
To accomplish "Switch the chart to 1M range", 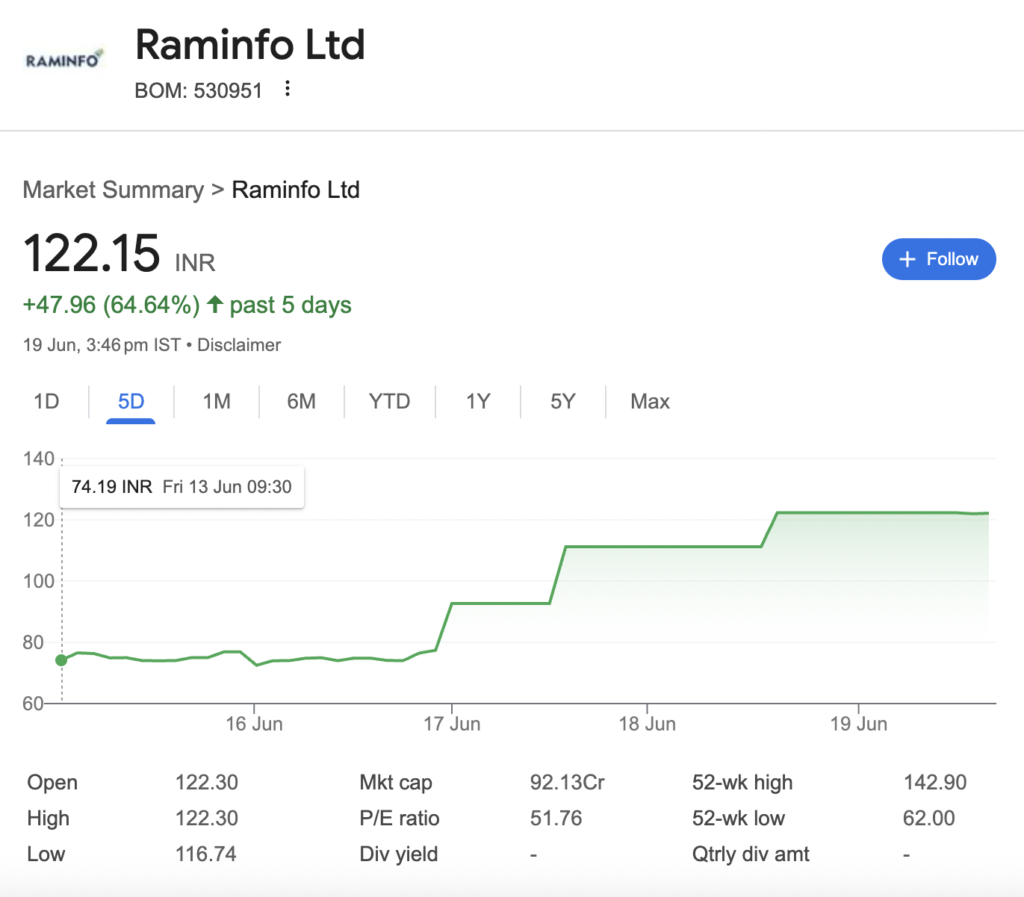I will click(x=216, y=401).
